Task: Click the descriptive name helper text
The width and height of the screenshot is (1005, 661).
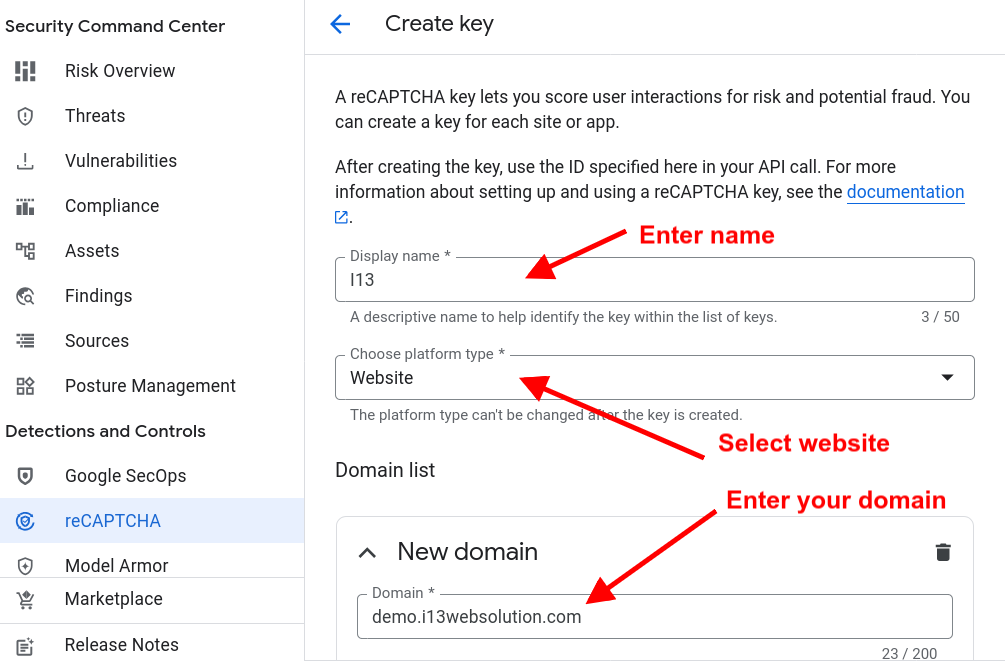Action: [x=563, y=317]
